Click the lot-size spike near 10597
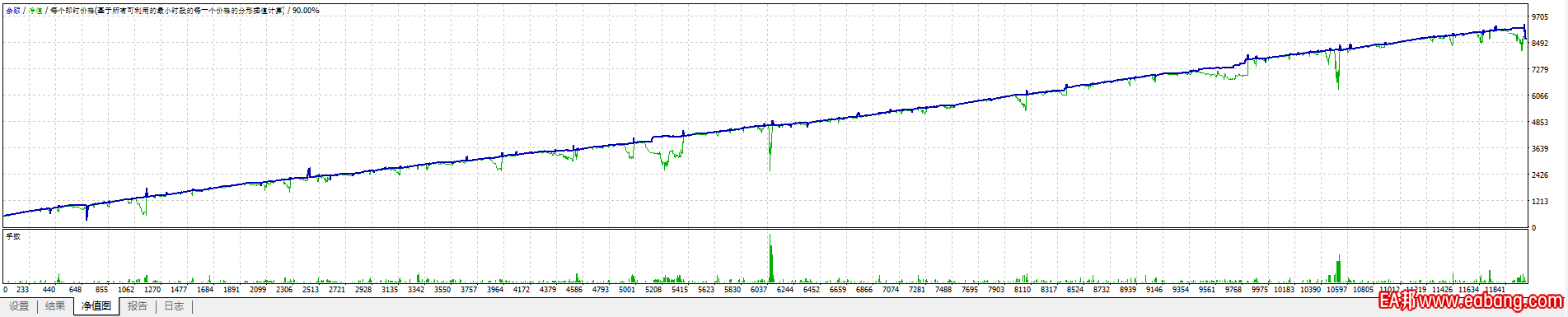The image size is (1568, 317). [1338, 269]
